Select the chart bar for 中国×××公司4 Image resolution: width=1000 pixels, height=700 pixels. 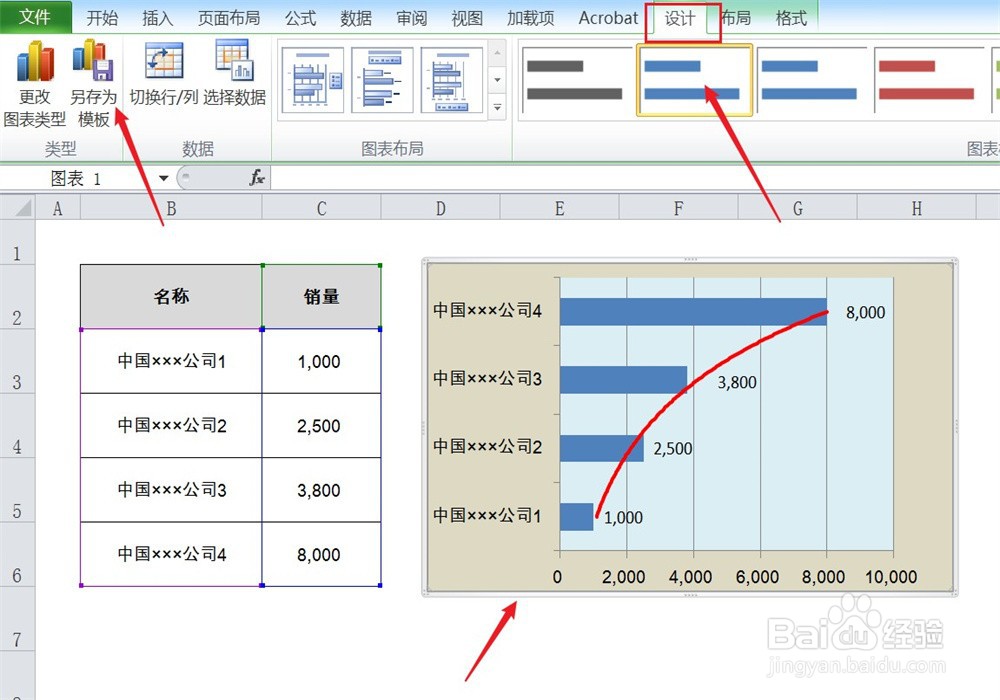[x=693, y=312]
